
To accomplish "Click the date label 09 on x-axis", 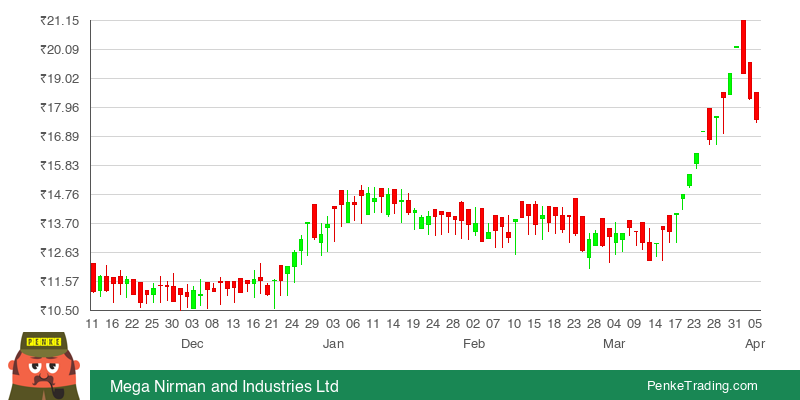I will coord(634,323).
